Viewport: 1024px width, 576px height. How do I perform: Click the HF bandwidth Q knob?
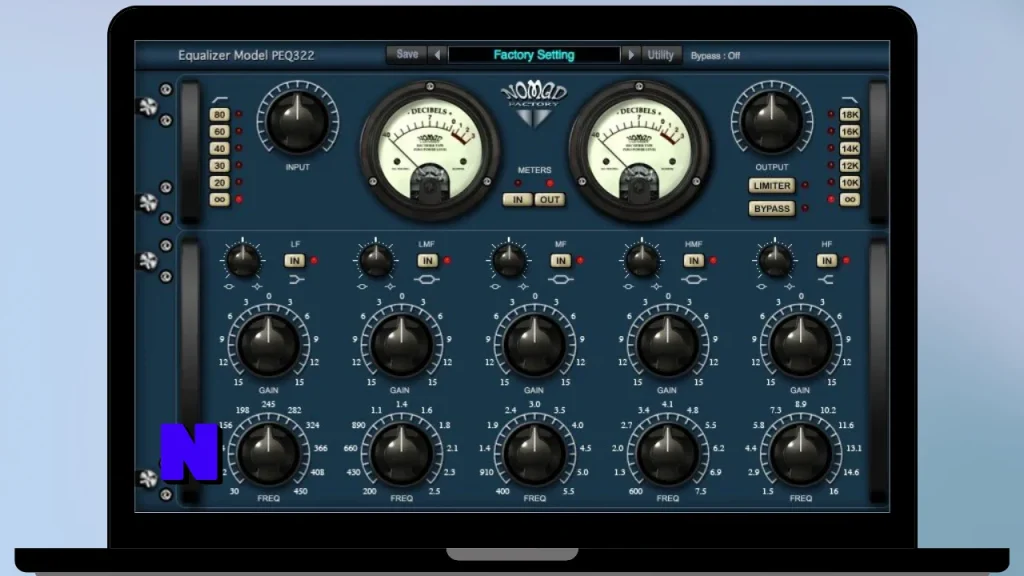pos(775,260)
